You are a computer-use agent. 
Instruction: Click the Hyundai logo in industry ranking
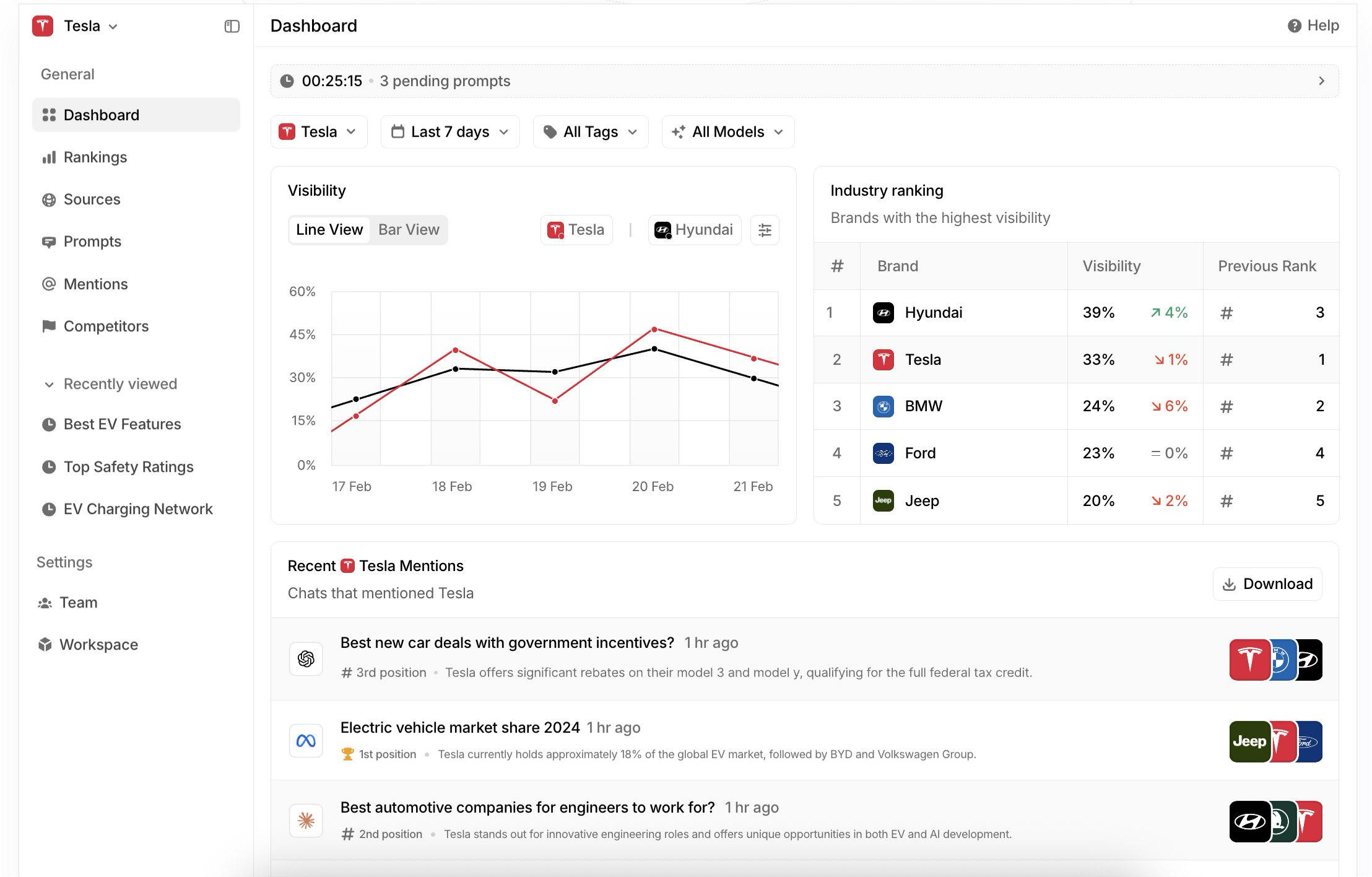(x=883, y=313)
